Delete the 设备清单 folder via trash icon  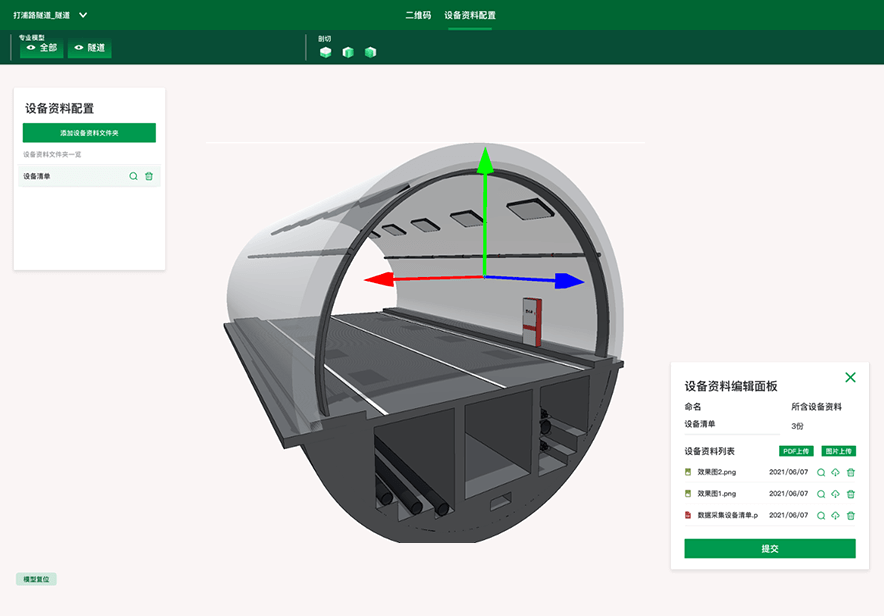tap(149, 176)
